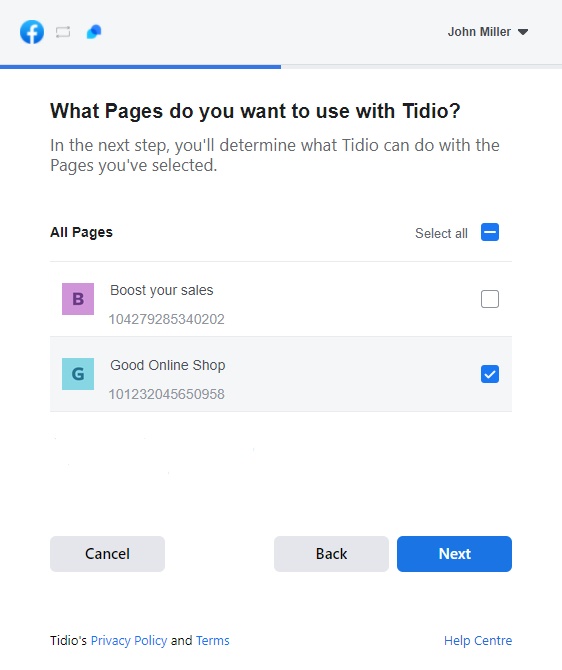Image resolution: width=562 pixels, height=670 pixels.
Task: Click the teal G page avatar
Action: [78, 374]
